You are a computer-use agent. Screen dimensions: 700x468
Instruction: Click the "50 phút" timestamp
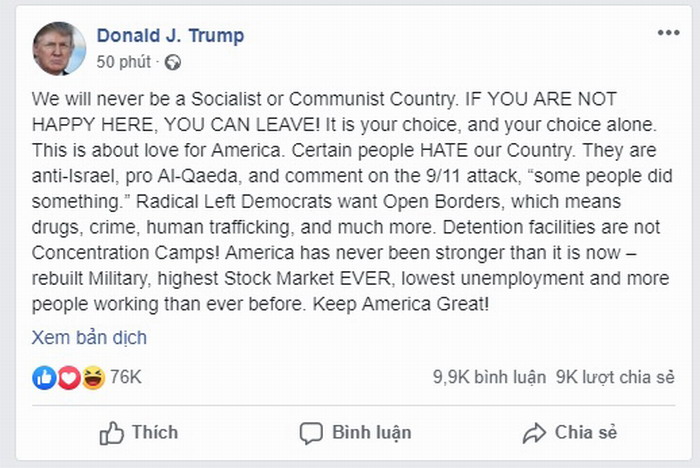tap(123, 62)
